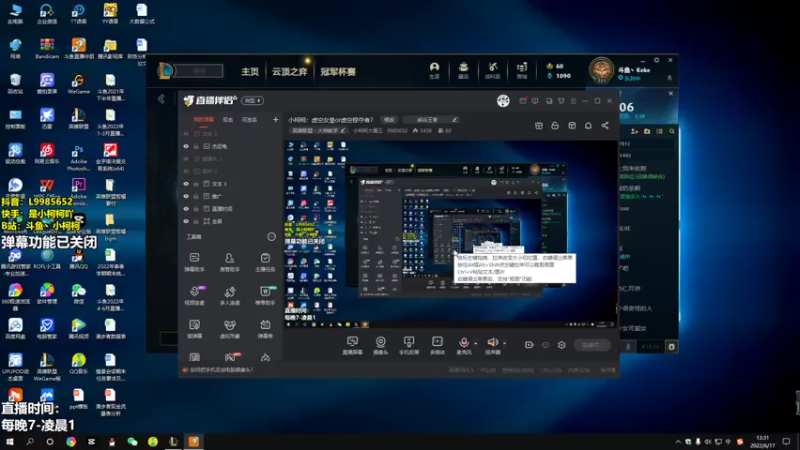Open the 多人连麦 tool
800x450 pixels.
tap(230, 295)
